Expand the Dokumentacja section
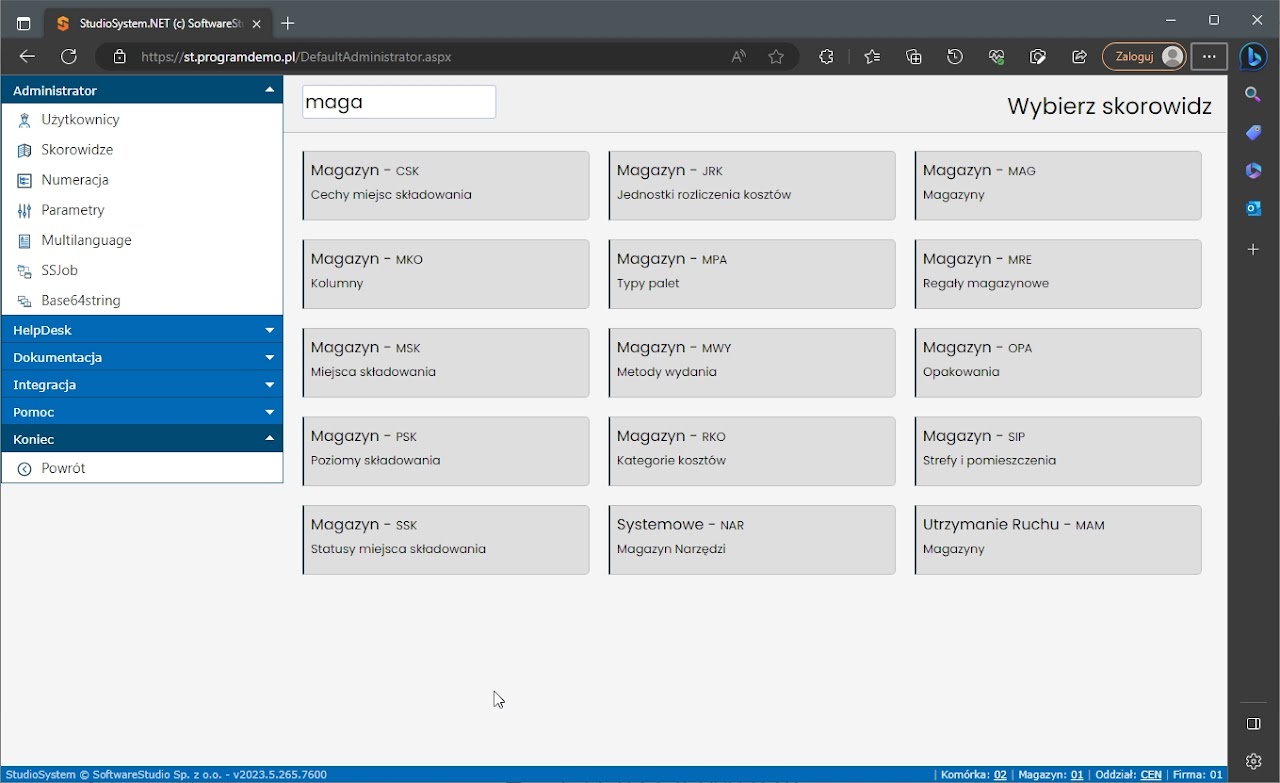The image size is (1280, 783). tap(269, 357)
